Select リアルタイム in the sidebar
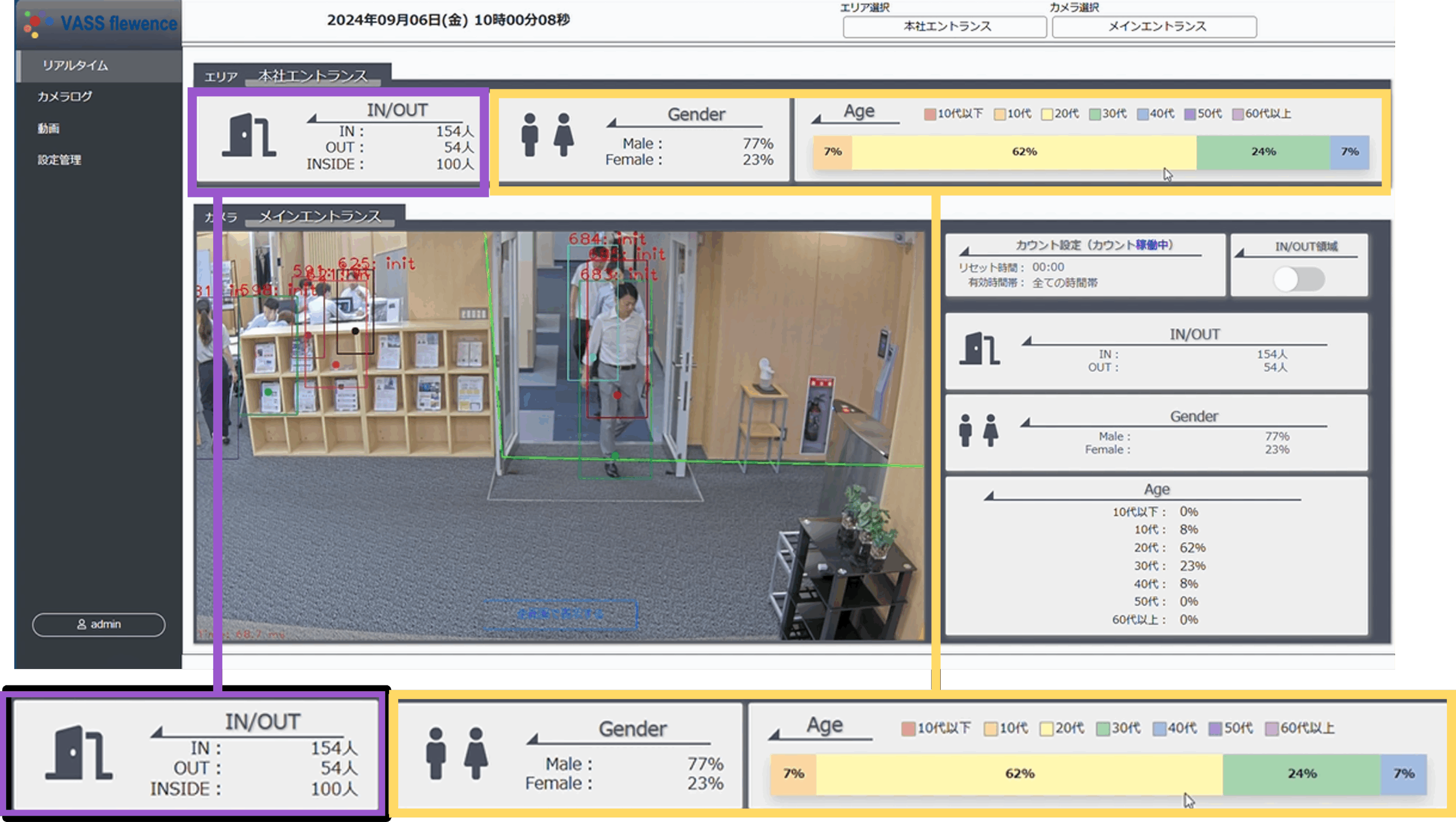This screenshot has height=822, width=1456. (x=75, y=65)
